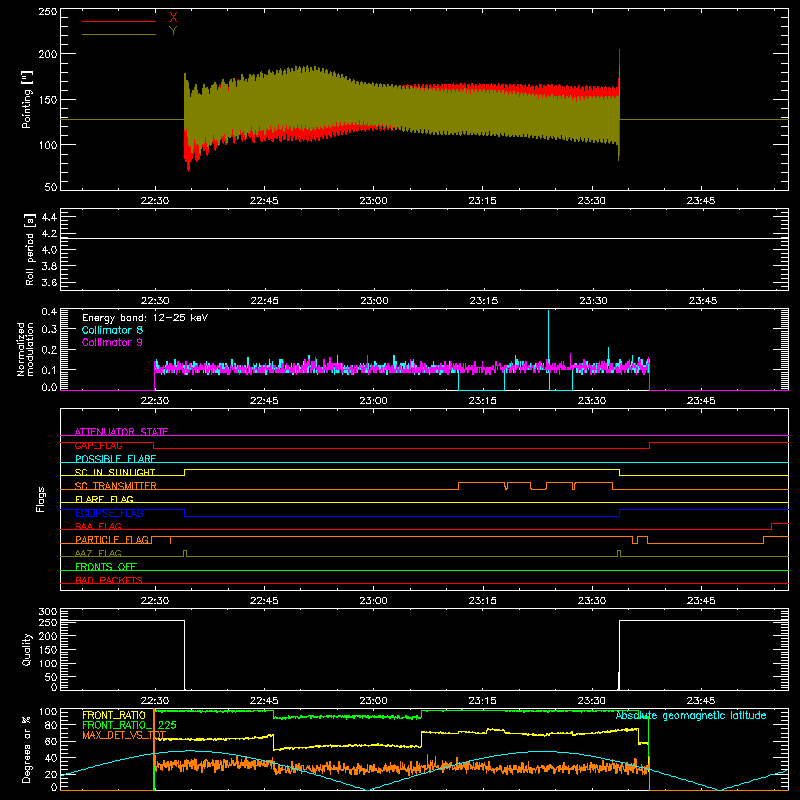Image resolution: width=800 pixels, height=800 pixels.
Task: Click the 300 value on Quality axis
Action: point(48,612)
